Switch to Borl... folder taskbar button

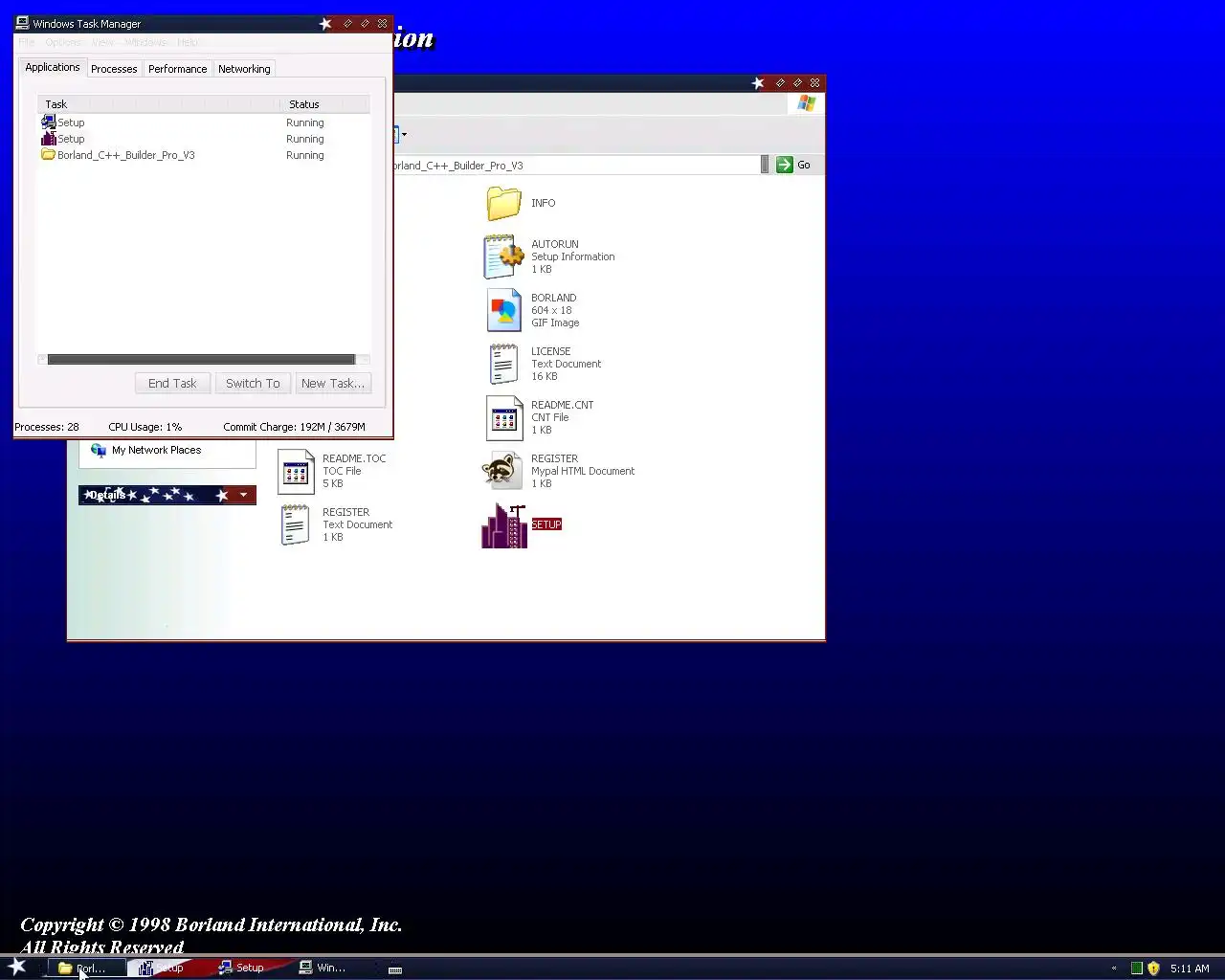(87, 968)
